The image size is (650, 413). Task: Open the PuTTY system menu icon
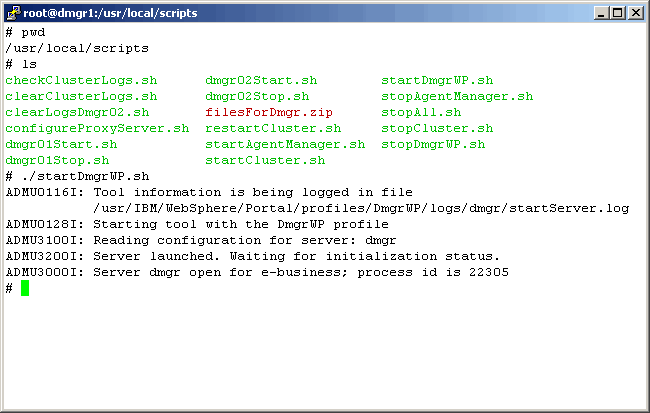[12, 12]
